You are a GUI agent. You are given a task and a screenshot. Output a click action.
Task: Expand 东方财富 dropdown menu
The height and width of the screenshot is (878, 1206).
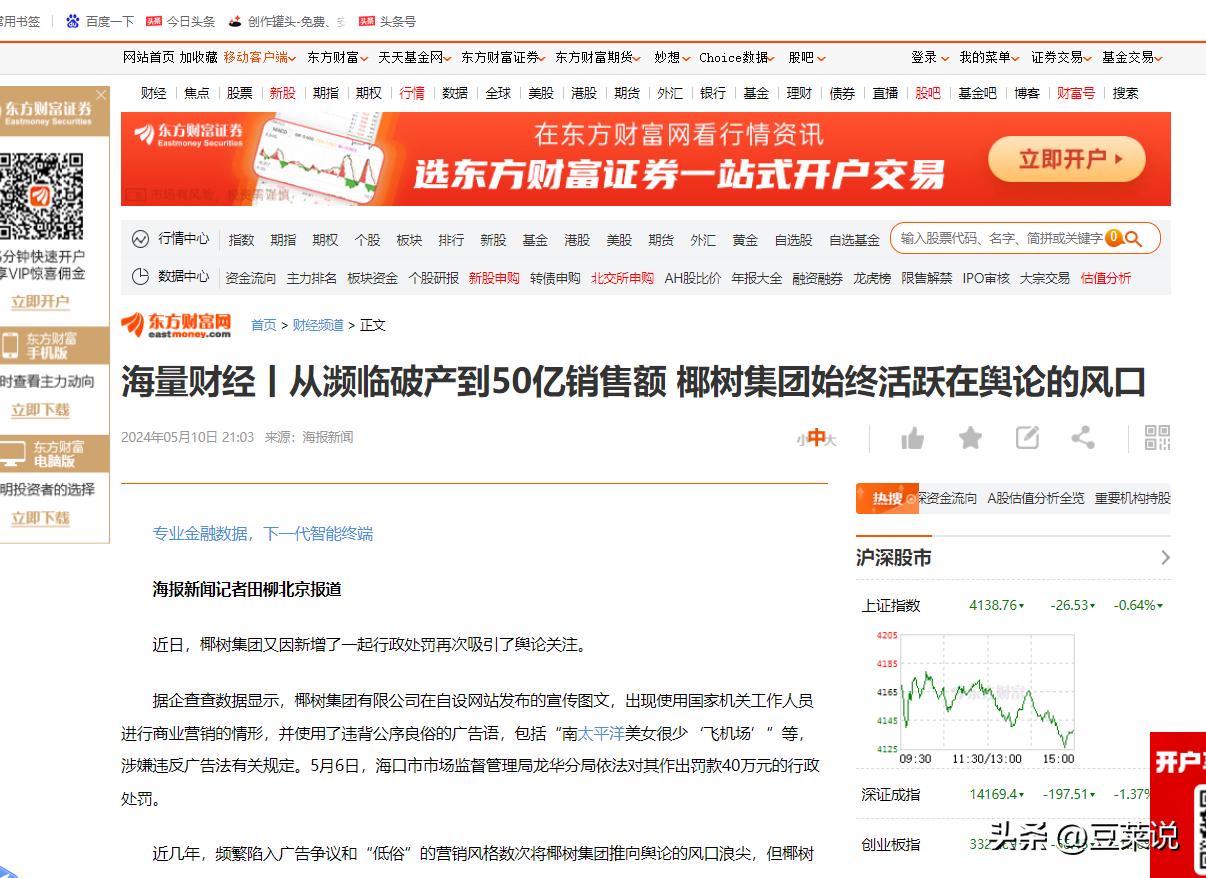click(337, 57)
